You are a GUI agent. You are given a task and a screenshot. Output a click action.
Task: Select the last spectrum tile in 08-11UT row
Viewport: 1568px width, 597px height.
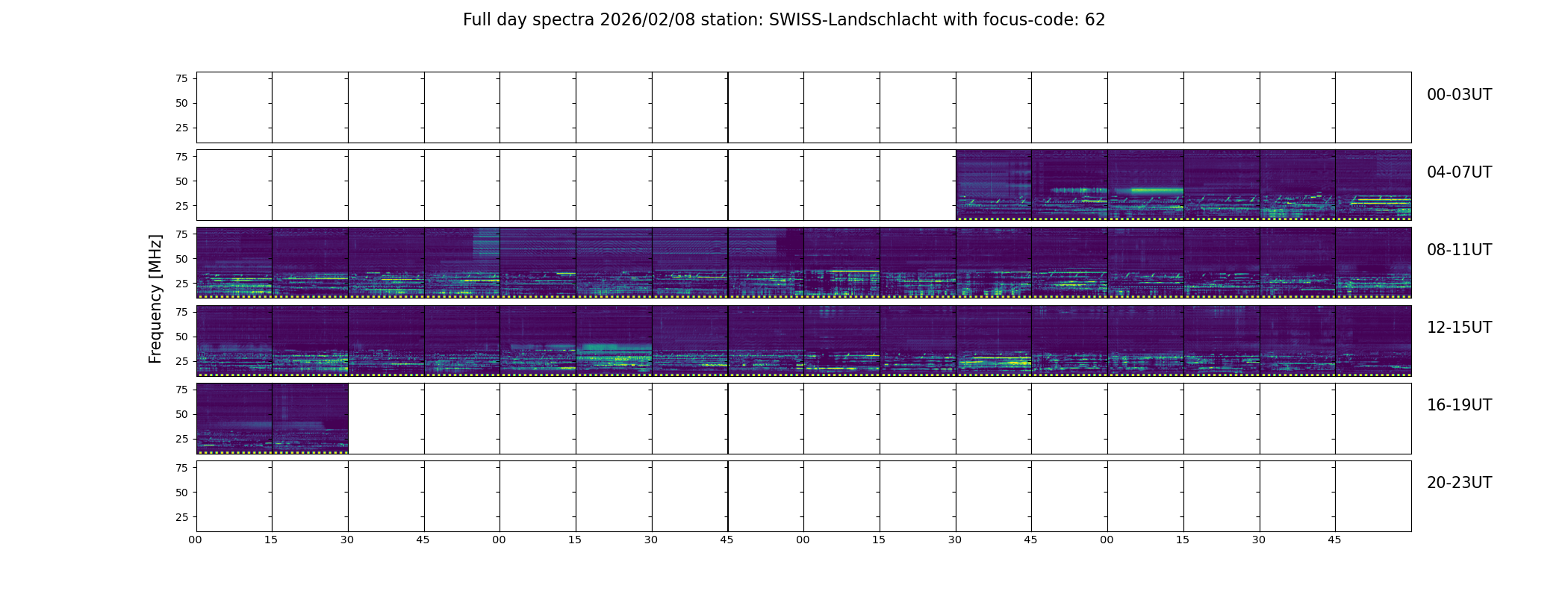(x=1373, y=263)
